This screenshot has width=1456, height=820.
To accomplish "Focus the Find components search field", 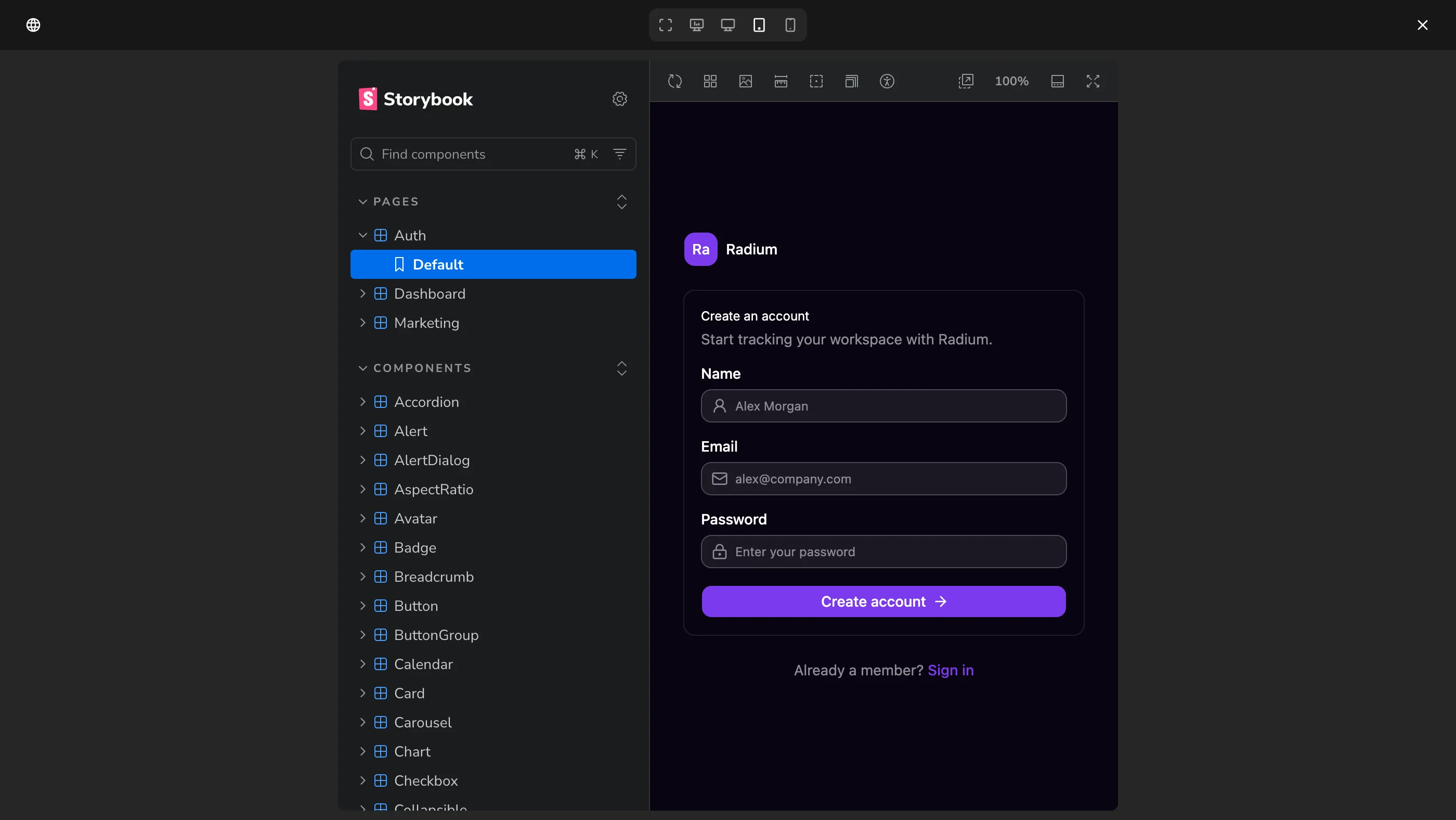I will tap(493, 154).
